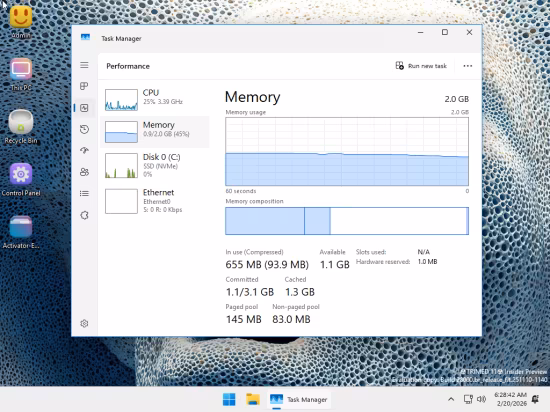Open the Users page icon
Image resolution: width=550 pixels, height=412 pixels.
tap(84, 172)
